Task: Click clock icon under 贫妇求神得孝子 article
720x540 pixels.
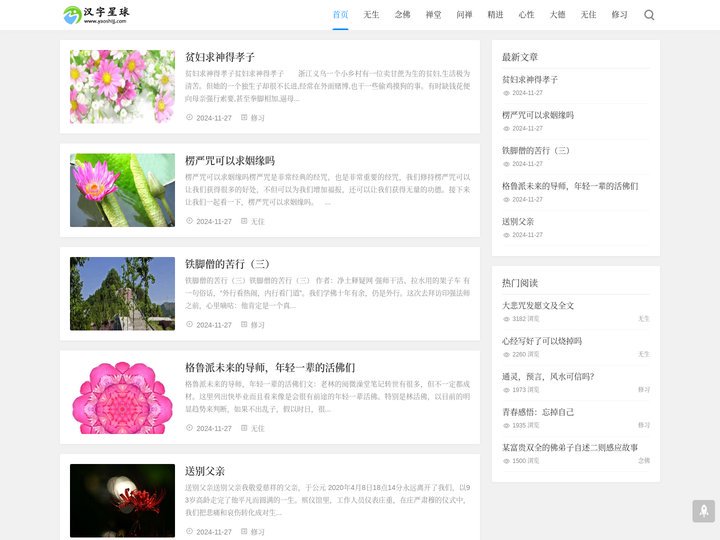Action: (189, 118)
